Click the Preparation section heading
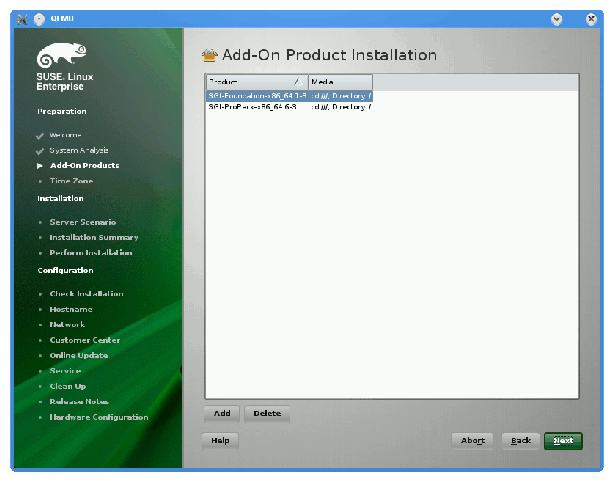 62,112
